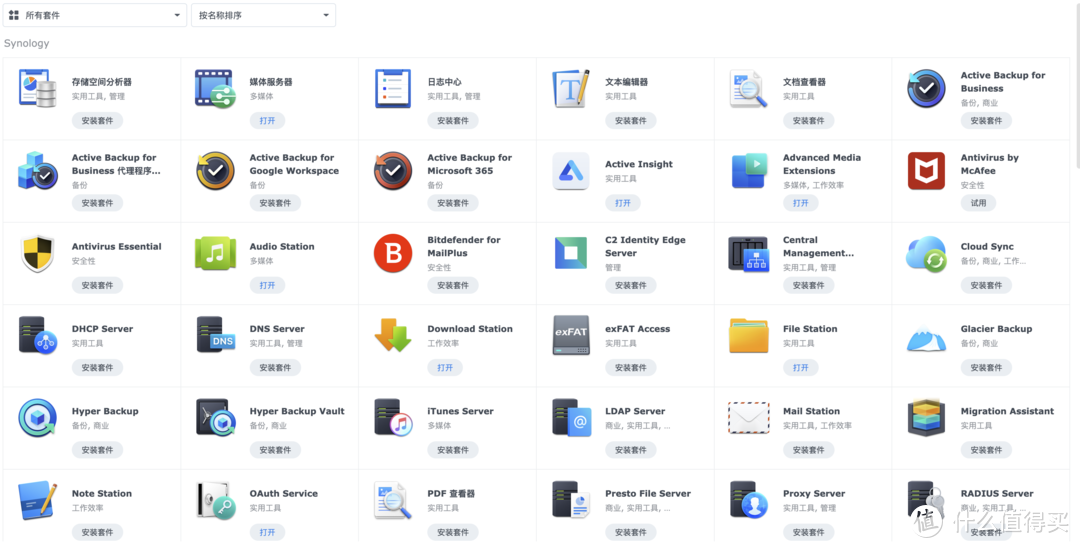Install the 日志中心 package

[x=453, y=120]
